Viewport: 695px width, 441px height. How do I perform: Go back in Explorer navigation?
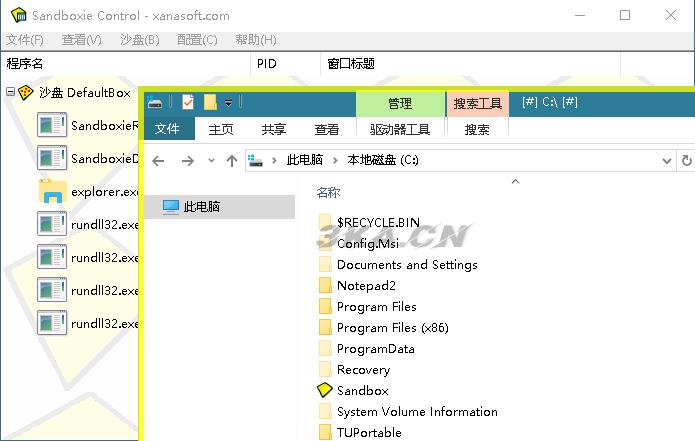pyautogui.click(x=158, y=160)
